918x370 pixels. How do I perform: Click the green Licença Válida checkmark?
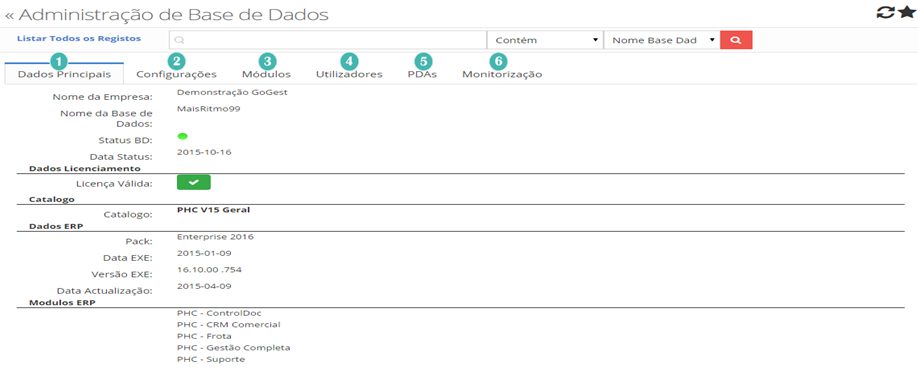194,183
